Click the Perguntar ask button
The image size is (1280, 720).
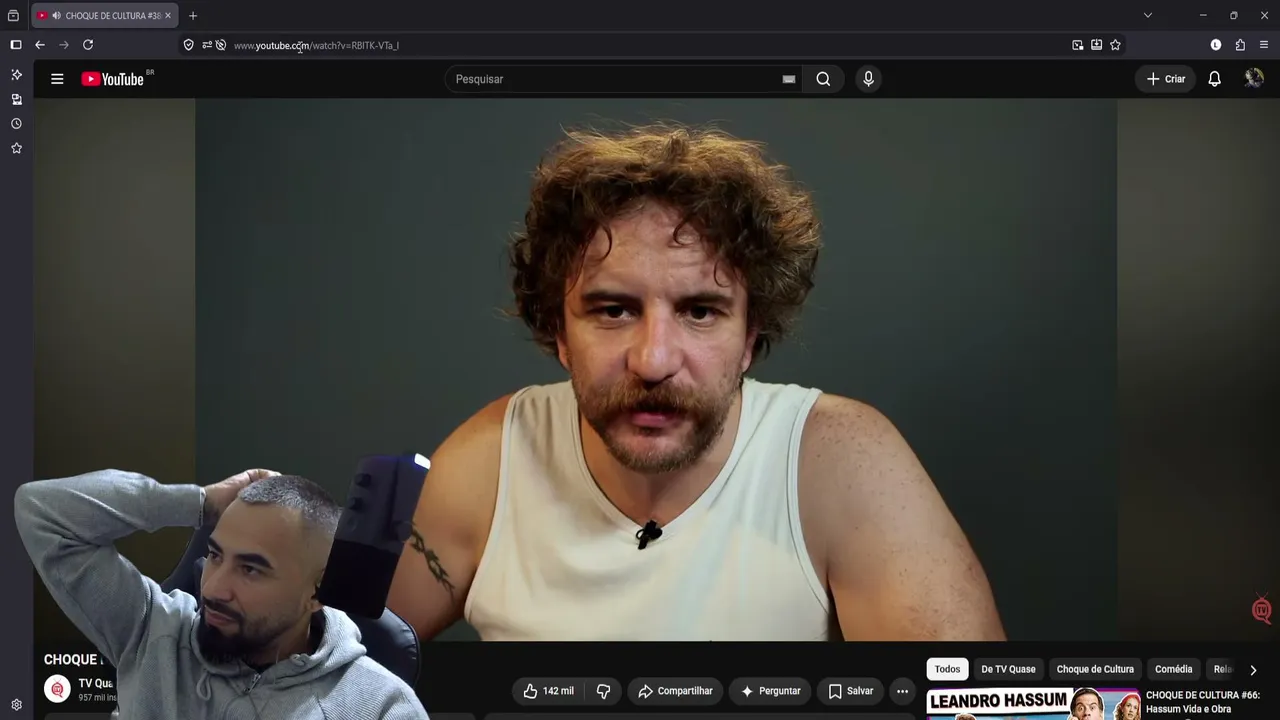770,691
